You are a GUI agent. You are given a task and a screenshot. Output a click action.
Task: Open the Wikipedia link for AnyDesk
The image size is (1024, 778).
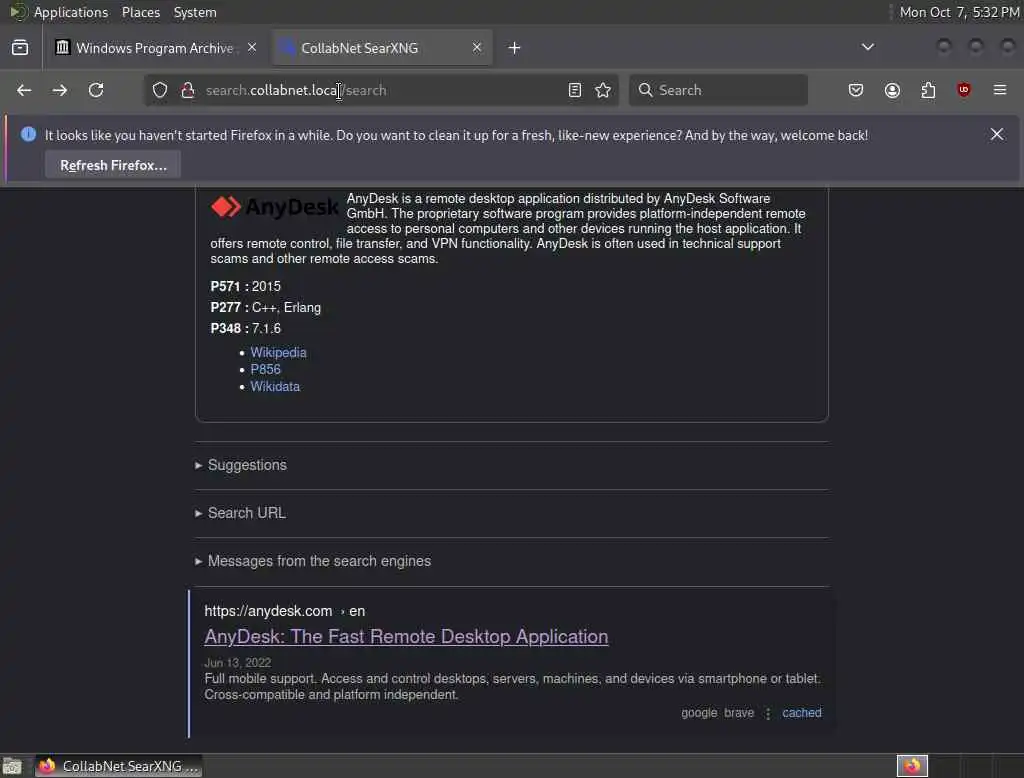tap(278, 352)
